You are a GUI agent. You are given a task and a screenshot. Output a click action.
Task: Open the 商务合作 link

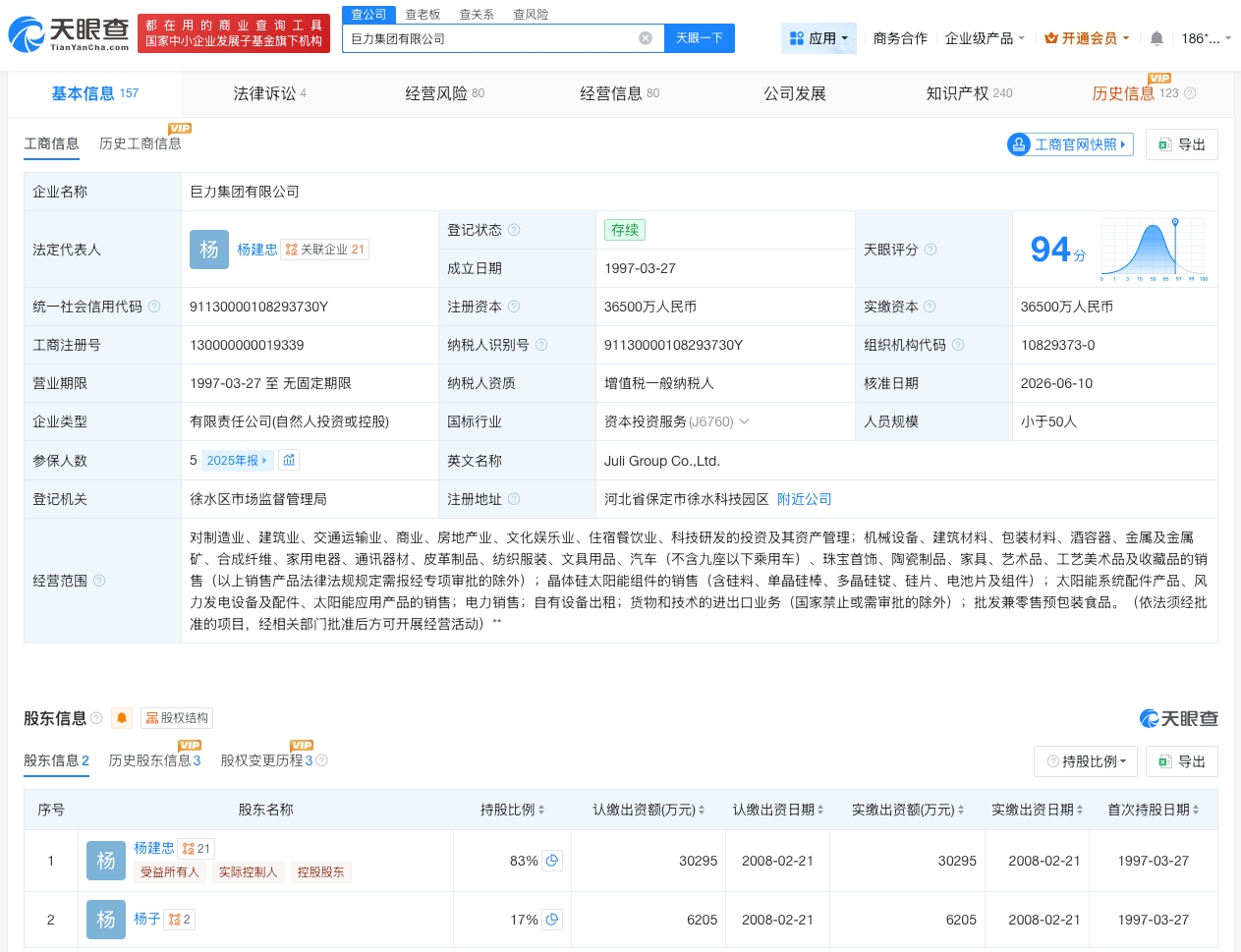point(900,38)
